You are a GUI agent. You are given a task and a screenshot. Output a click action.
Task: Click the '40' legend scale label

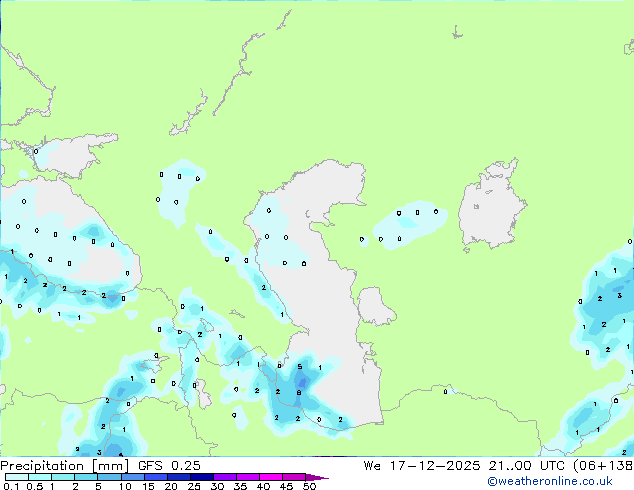(x=264, y=486)
